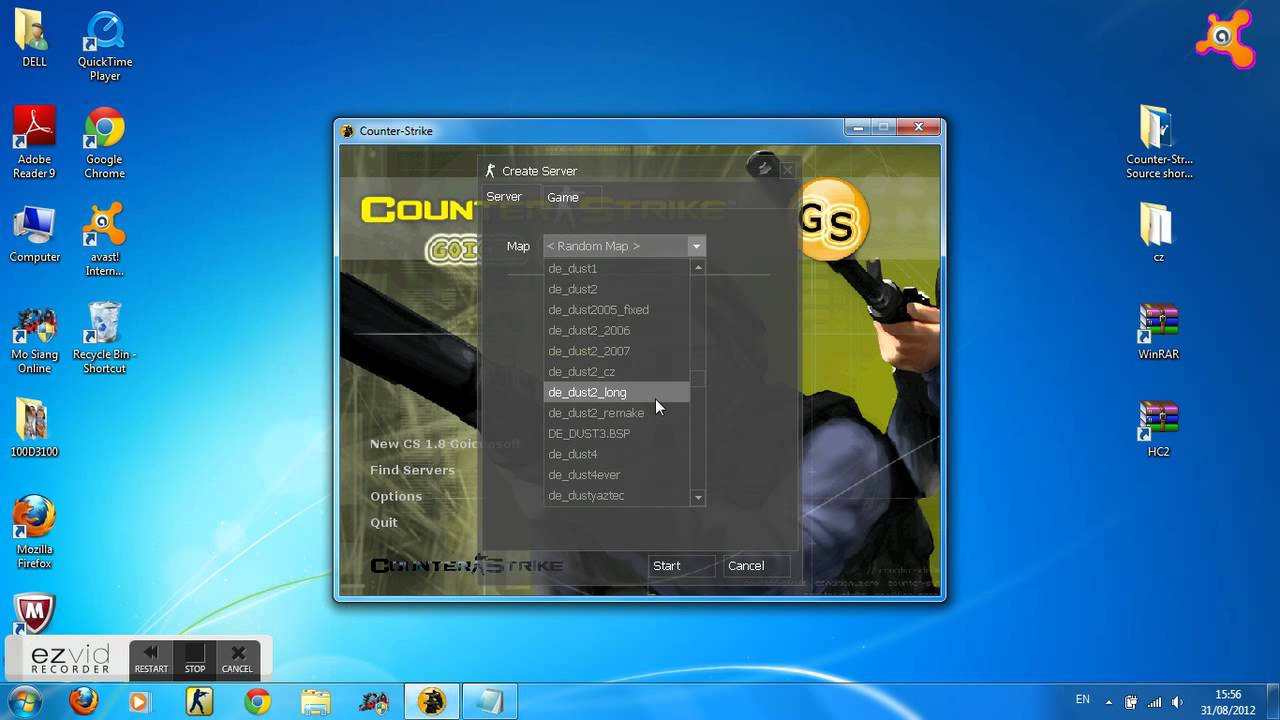Select de_dust2_long map
The image size is (1280, 720).
pyautogui.click(x=617, y=392)
